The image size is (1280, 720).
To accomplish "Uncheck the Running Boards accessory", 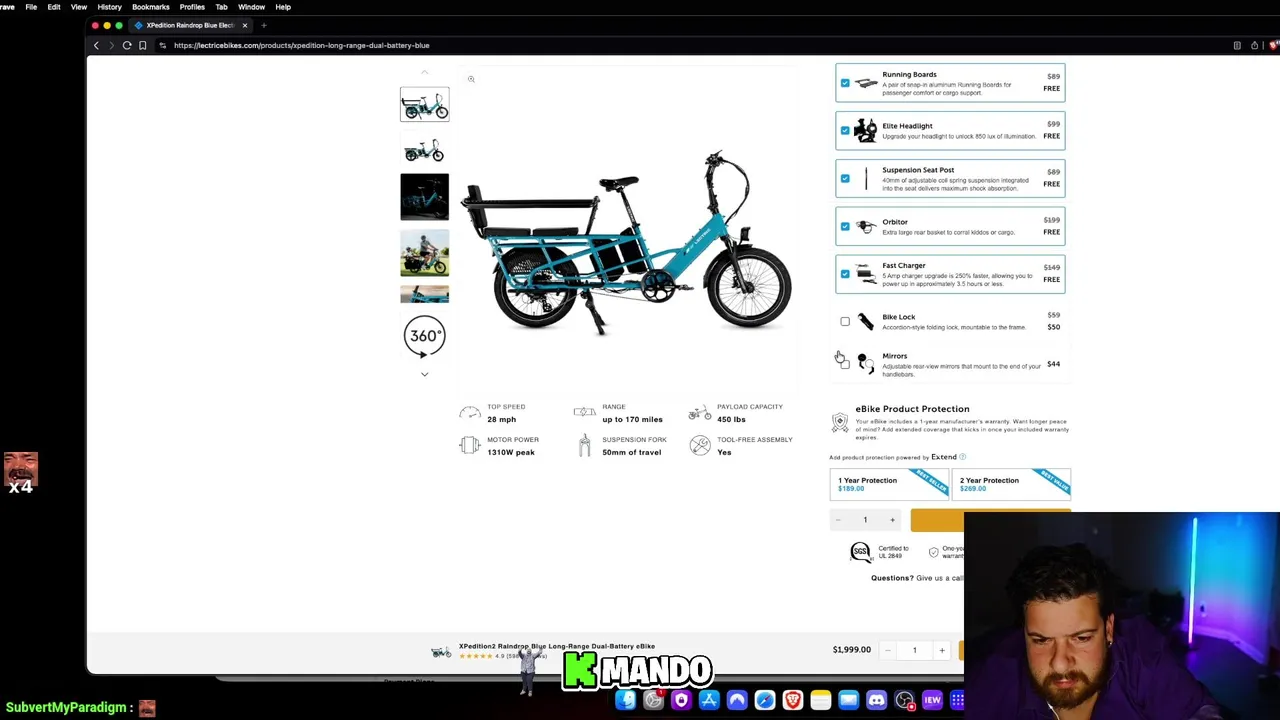I will [x=845, y=83].
